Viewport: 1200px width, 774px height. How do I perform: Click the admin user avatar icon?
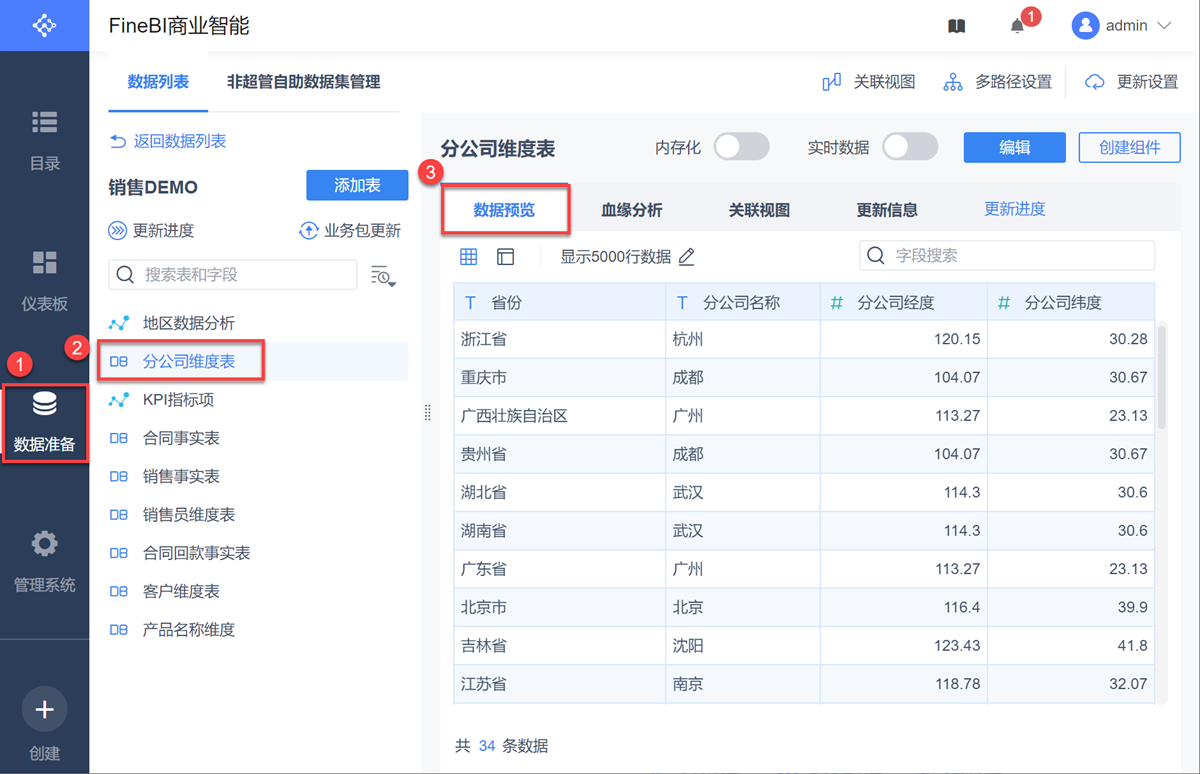pos(1085,26)
